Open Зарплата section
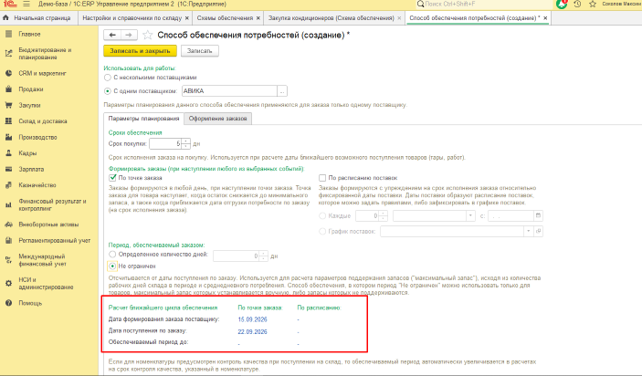642x376 pixels. 31,169
